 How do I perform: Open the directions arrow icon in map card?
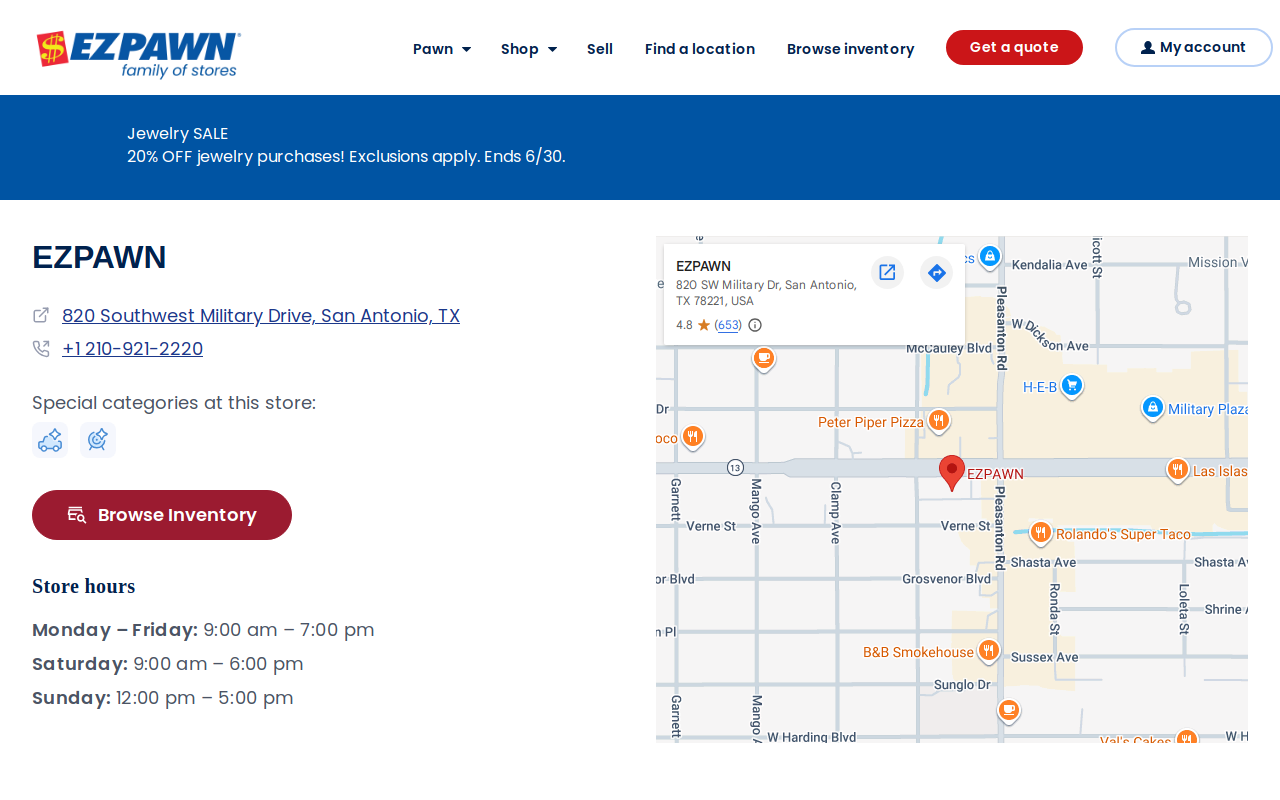(936, 272)
